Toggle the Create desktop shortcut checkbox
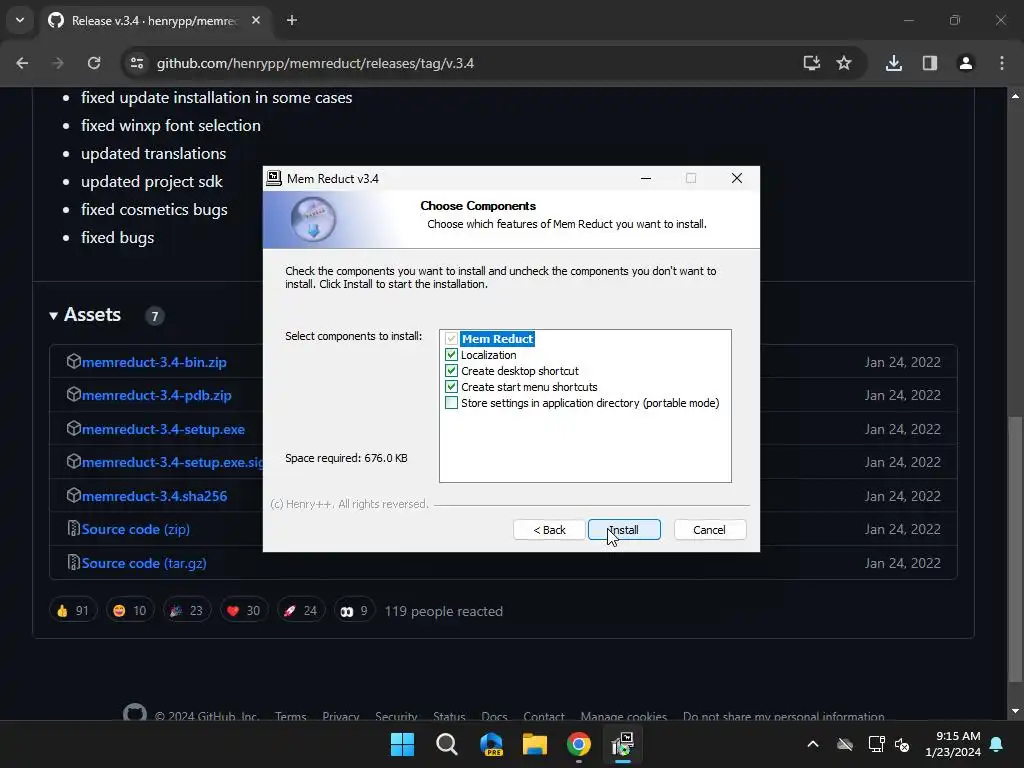The width and height of the screenshot is (1024, 768). pyautogui.click(x=451, y=371)
